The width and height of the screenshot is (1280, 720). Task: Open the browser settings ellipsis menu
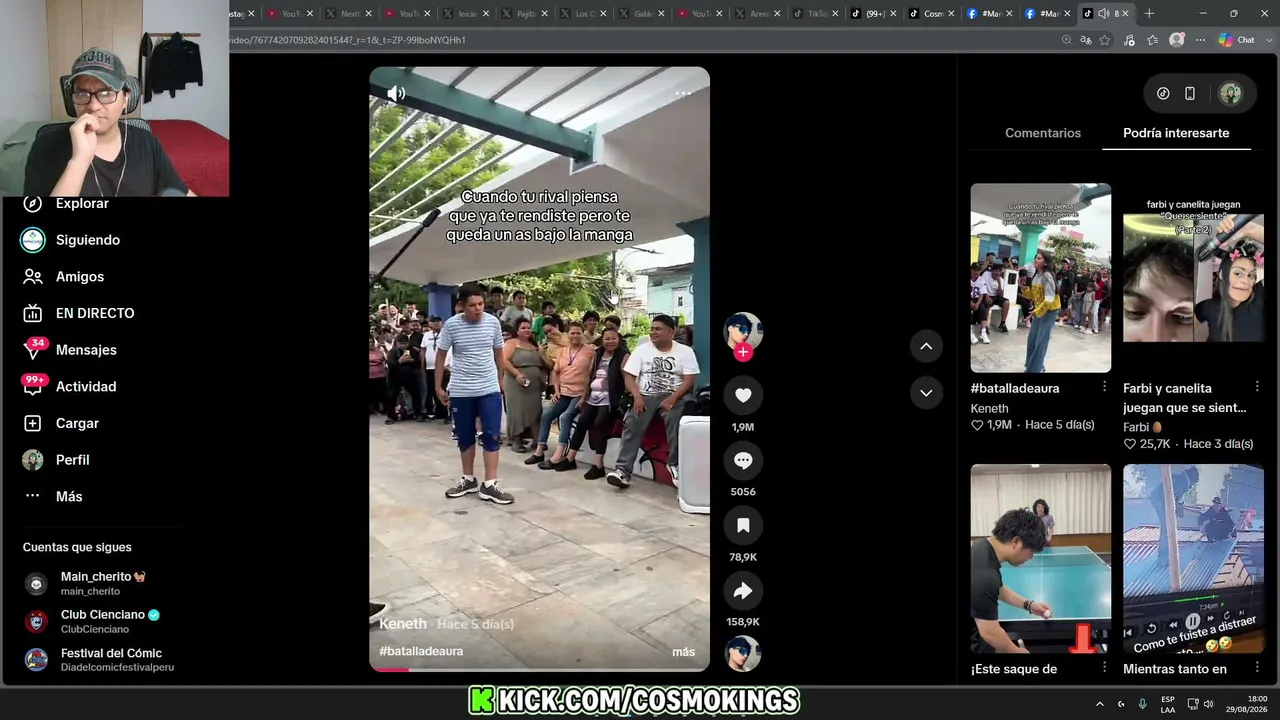[x=1200, y=40]
